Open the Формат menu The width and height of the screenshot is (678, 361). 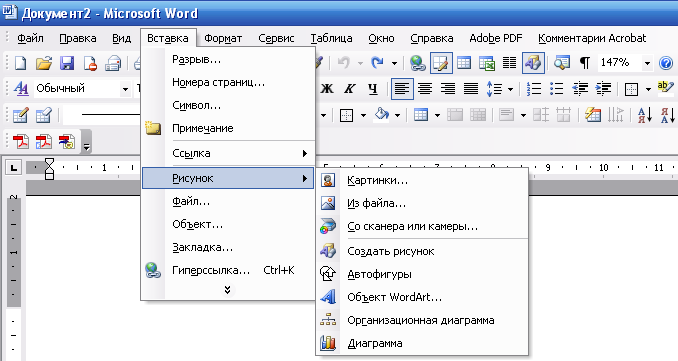(x=223, y=38)
